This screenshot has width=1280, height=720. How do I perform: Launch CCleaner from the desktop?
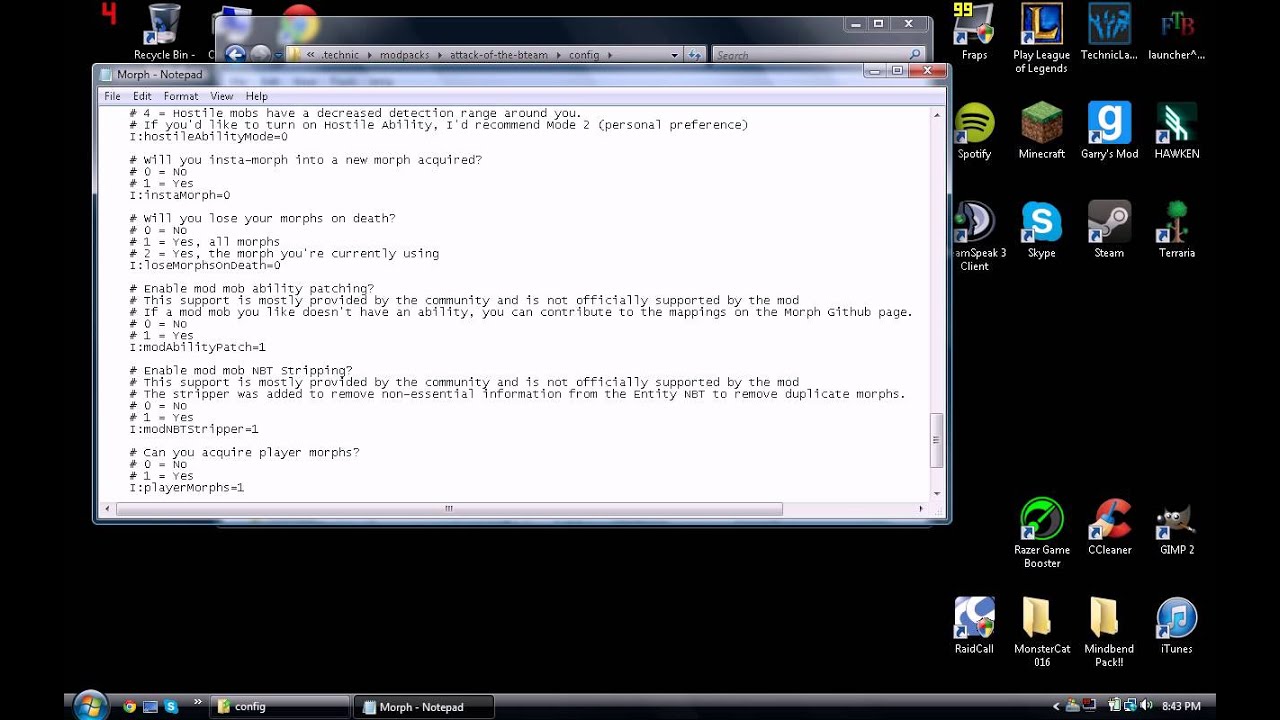(x=1109, y=527)
